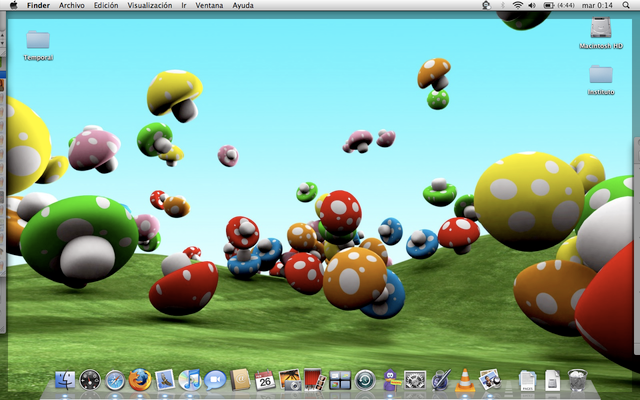
Task: Open the Ayuda menu
Action: click(x=243, y=5)
